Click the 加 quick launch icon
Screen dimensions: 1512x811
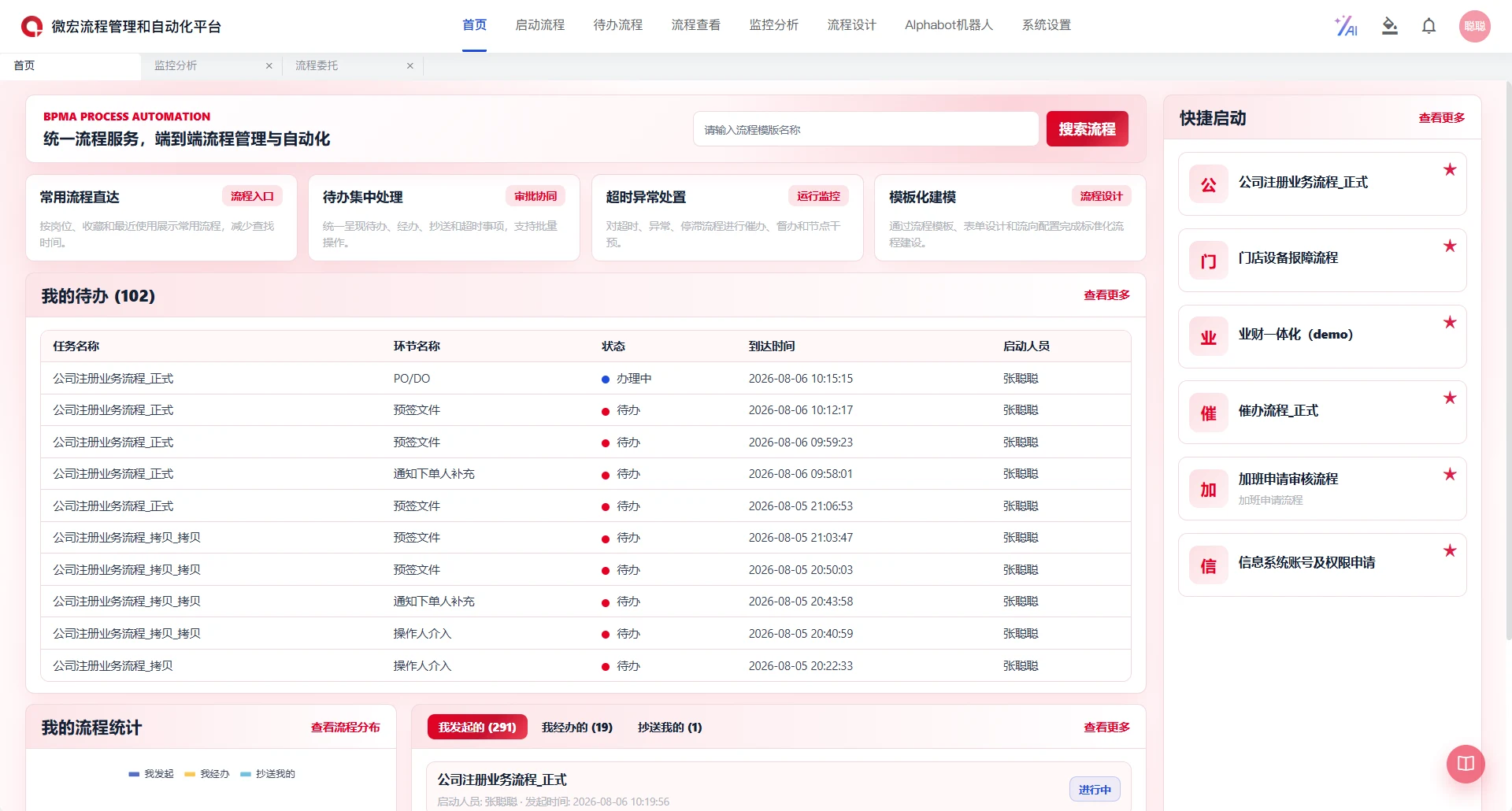coord(1208,489)
